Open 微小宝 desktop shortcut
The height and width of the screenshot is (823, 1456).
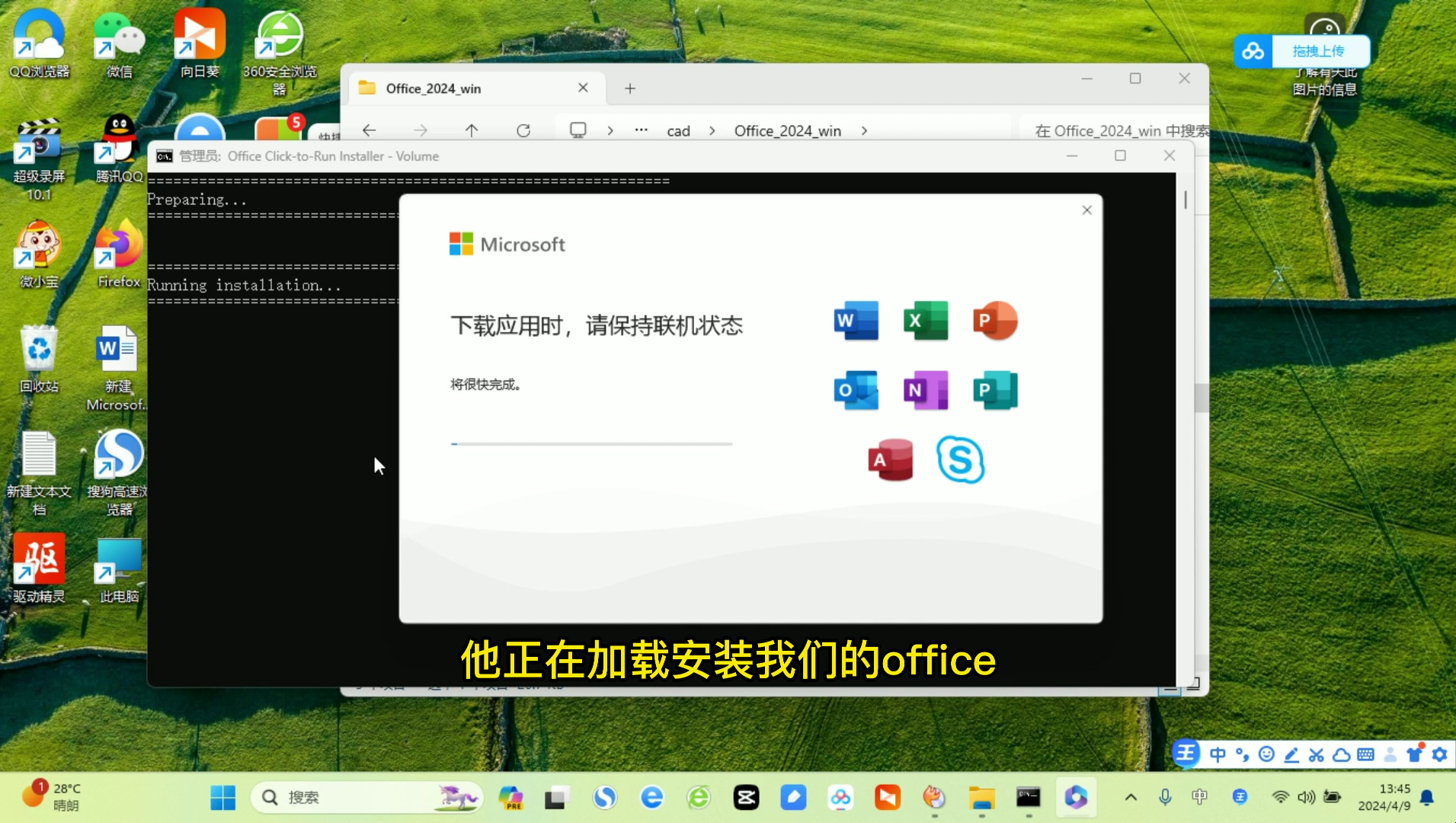click(x=39, y=254)
